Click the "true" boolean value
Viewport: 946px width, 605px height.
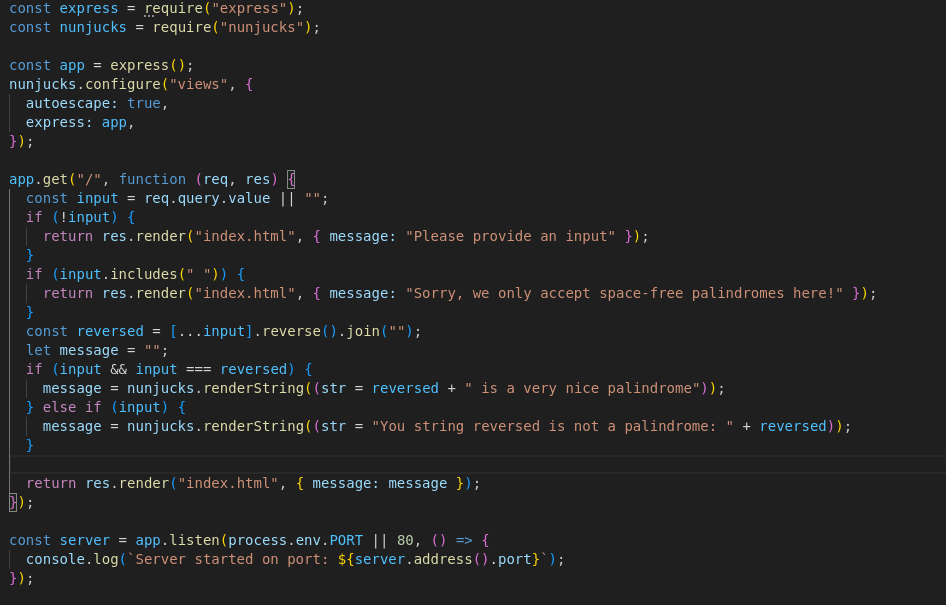(143, 103)
